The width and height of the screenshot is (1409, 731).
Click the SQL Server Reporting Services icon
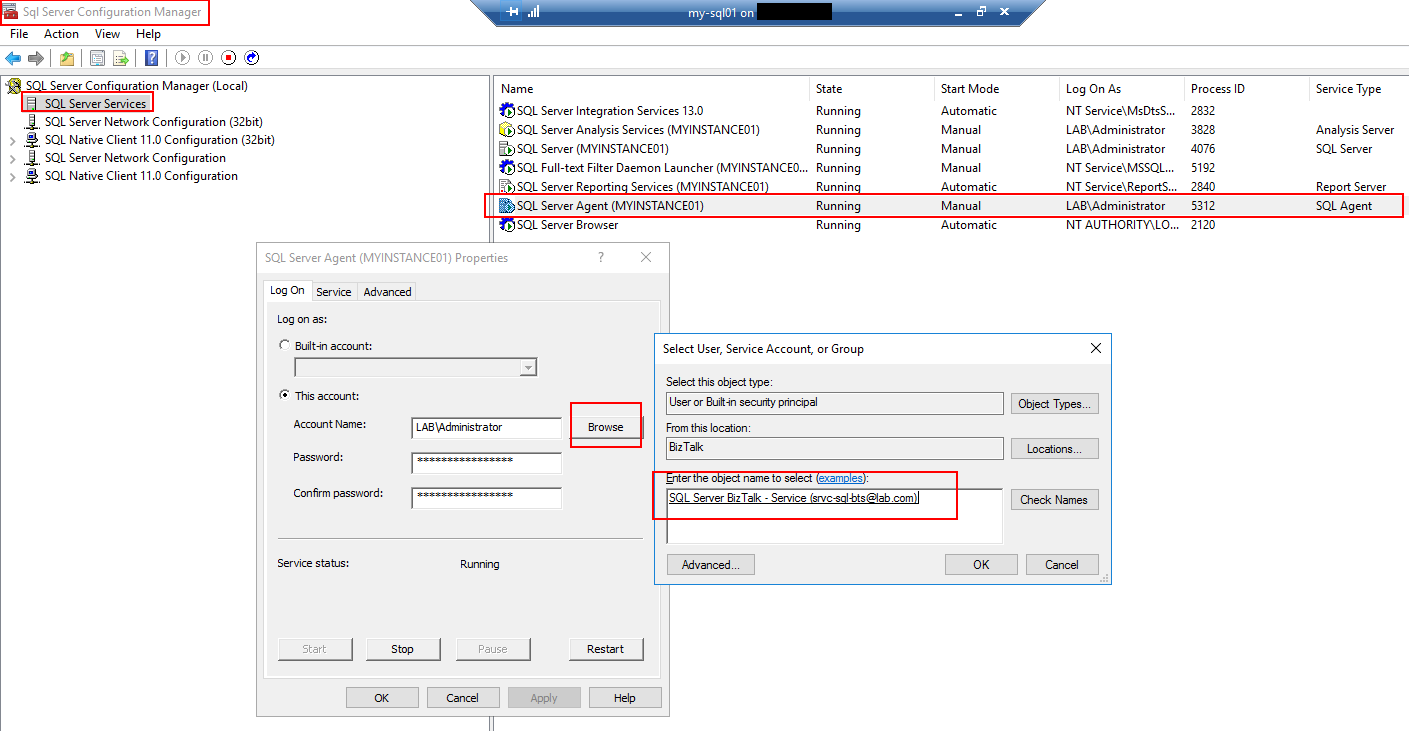[507, 187]
